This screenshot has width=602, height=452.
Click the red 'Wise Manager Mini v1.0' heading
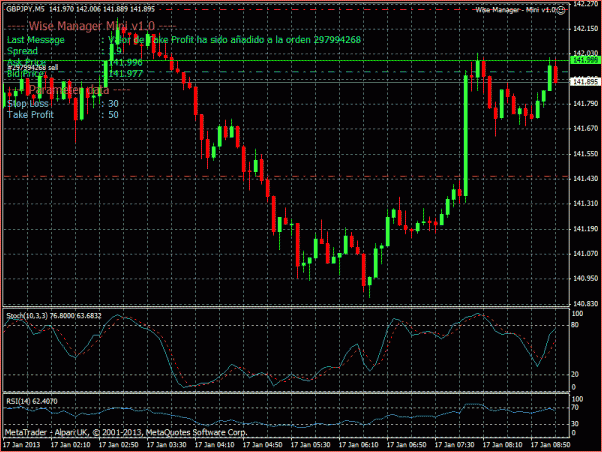pos(92,26)
